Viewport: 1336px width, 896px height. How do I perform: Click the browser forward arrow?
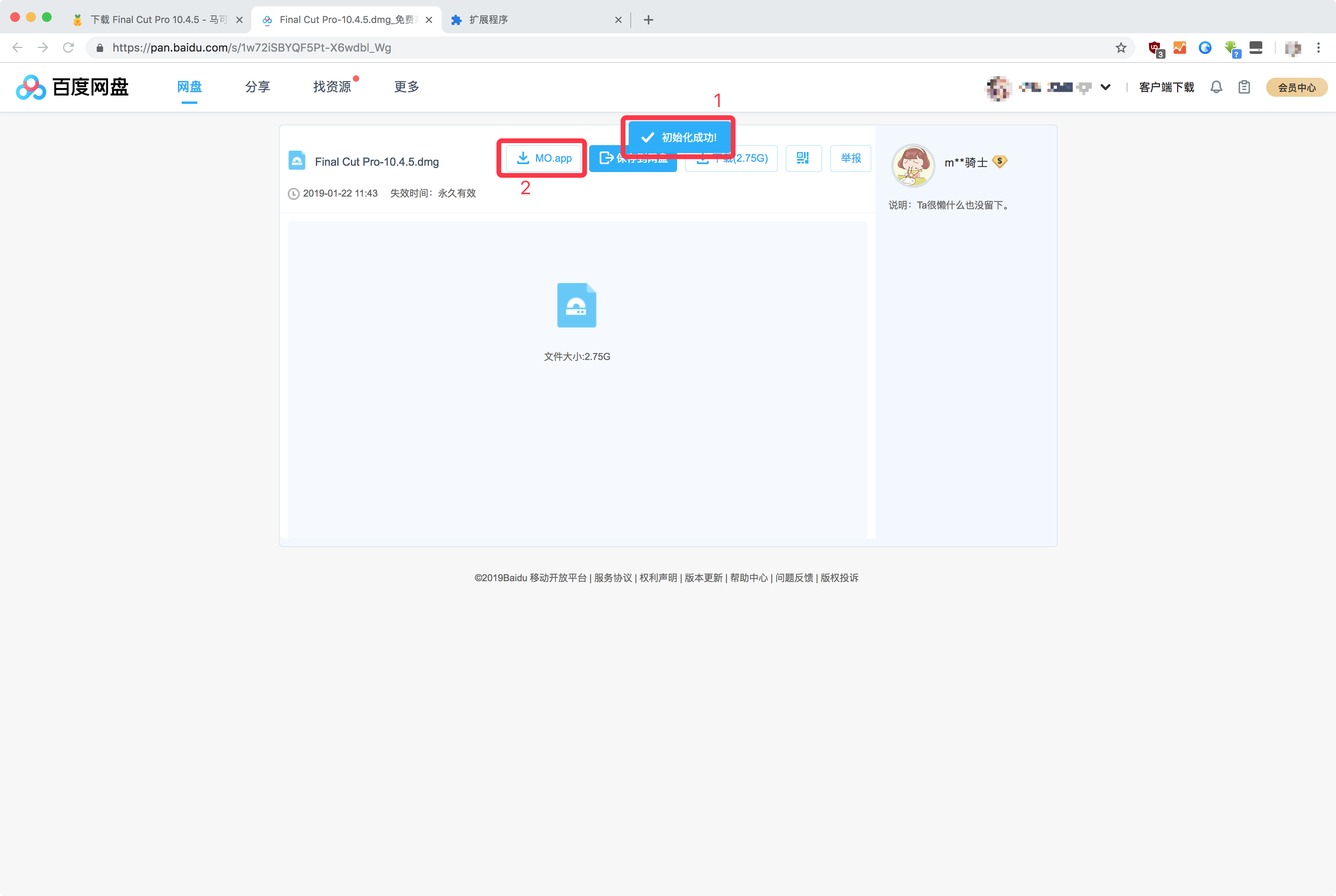(x=43, y=48)
